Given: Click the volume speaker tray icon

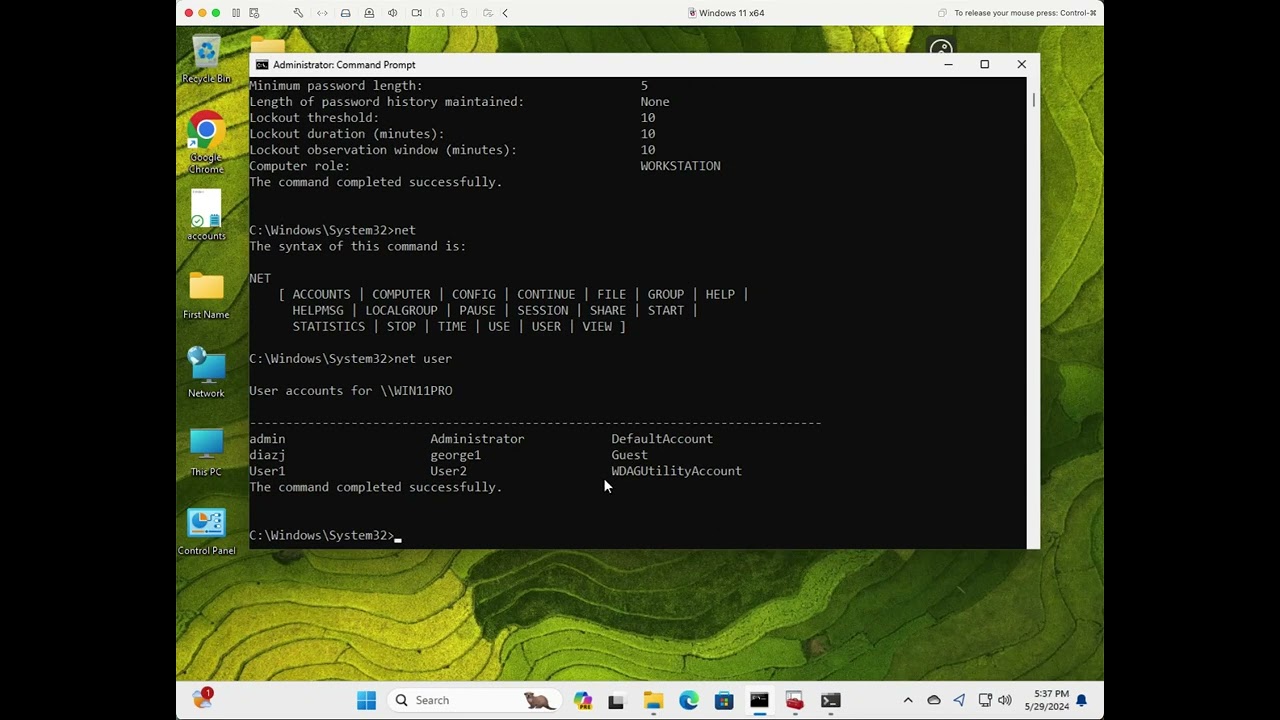Looking at the screenshot, I should [1005, 700].
